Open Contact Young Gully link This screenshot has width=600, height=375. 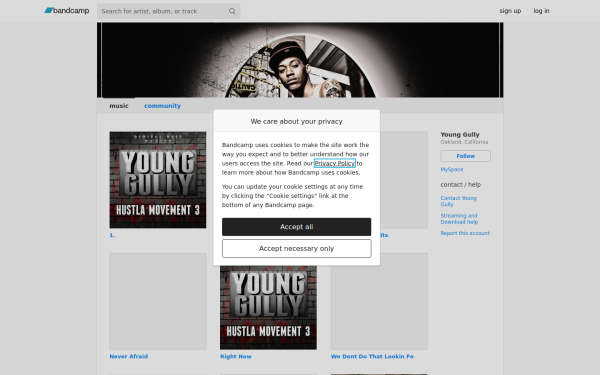point(458,201)
